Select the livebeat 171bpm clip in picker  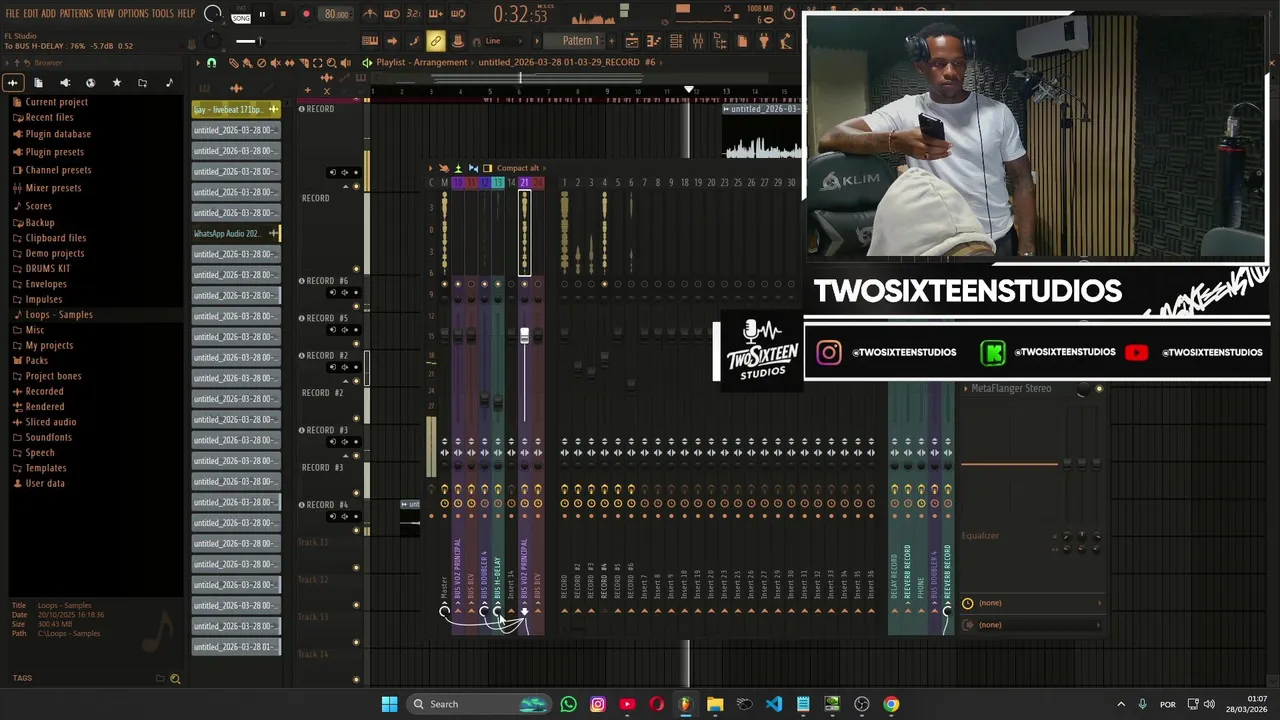236,109
